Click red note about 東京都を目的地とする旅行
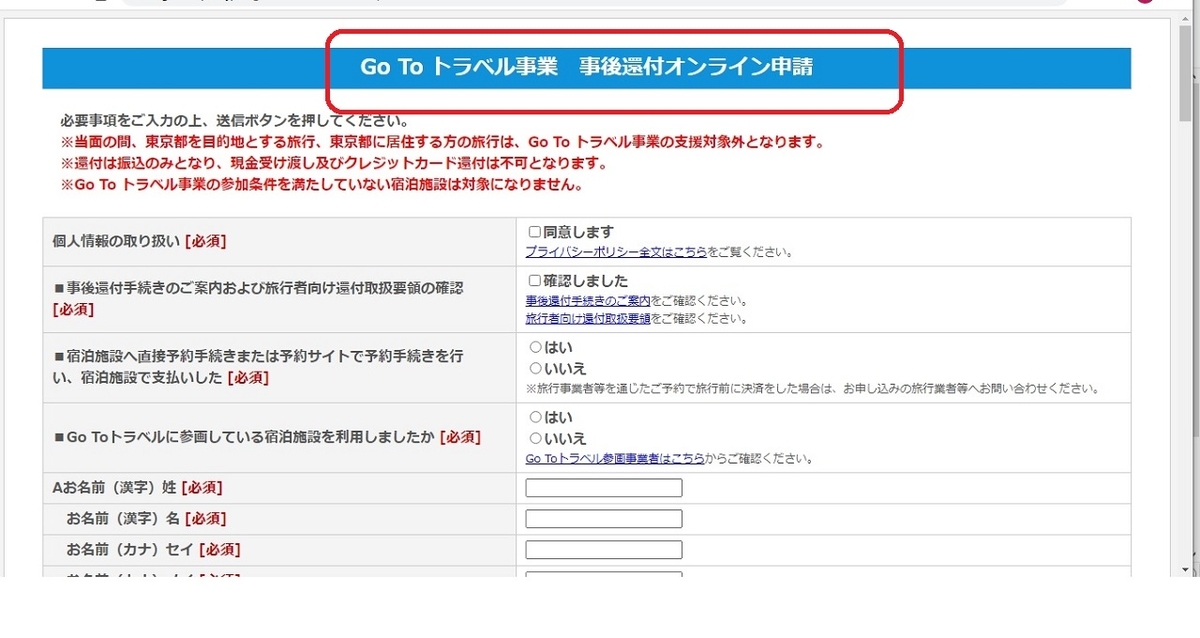Viewport: 1200px width, 638px height. point(442,142)
